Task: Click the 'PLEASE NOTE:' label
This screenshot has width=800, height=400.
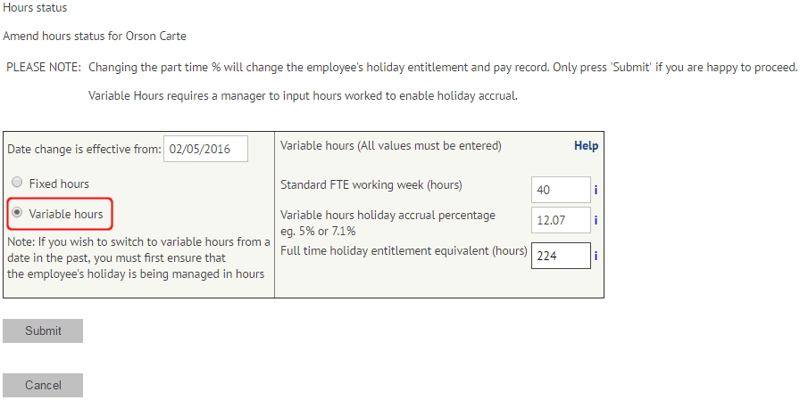Action: click(x=43, y=67)
